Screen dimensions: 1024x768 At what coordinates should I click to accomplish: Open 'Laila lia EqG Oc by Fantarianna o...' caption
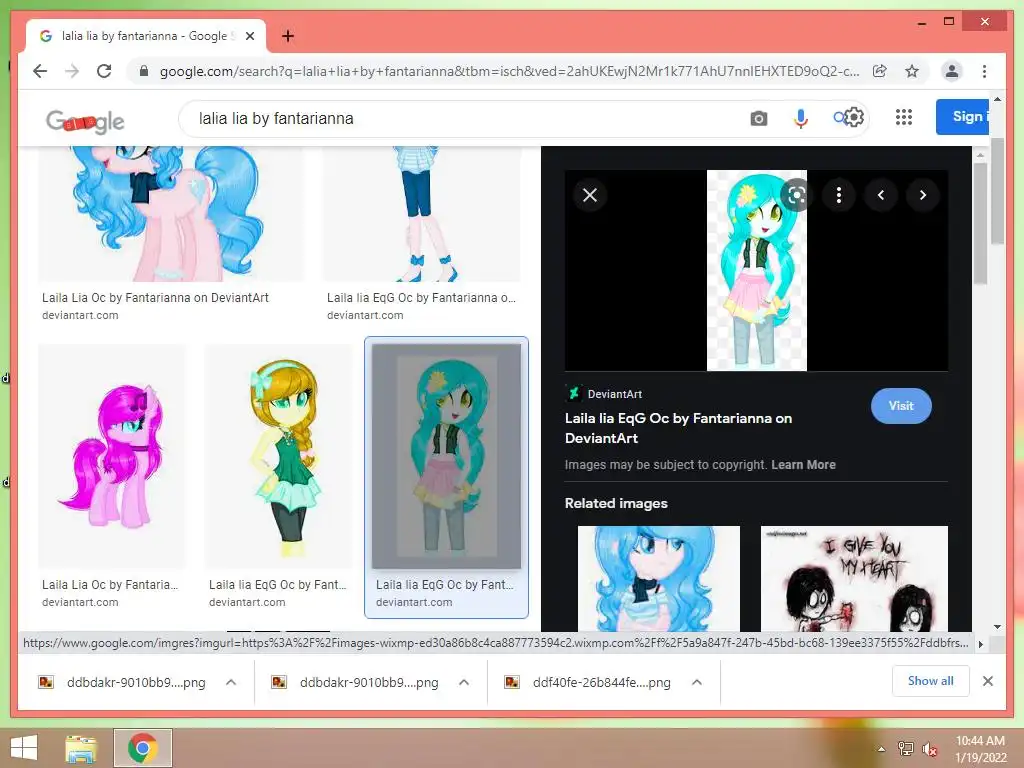tap(421, 298)
